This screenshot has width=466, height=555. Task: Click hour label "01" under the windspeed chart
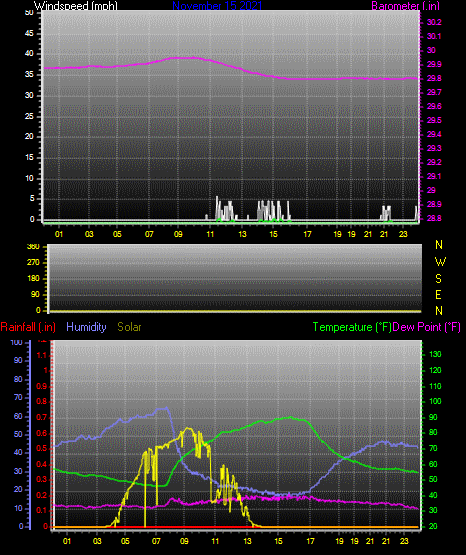[x=59, y=234]
